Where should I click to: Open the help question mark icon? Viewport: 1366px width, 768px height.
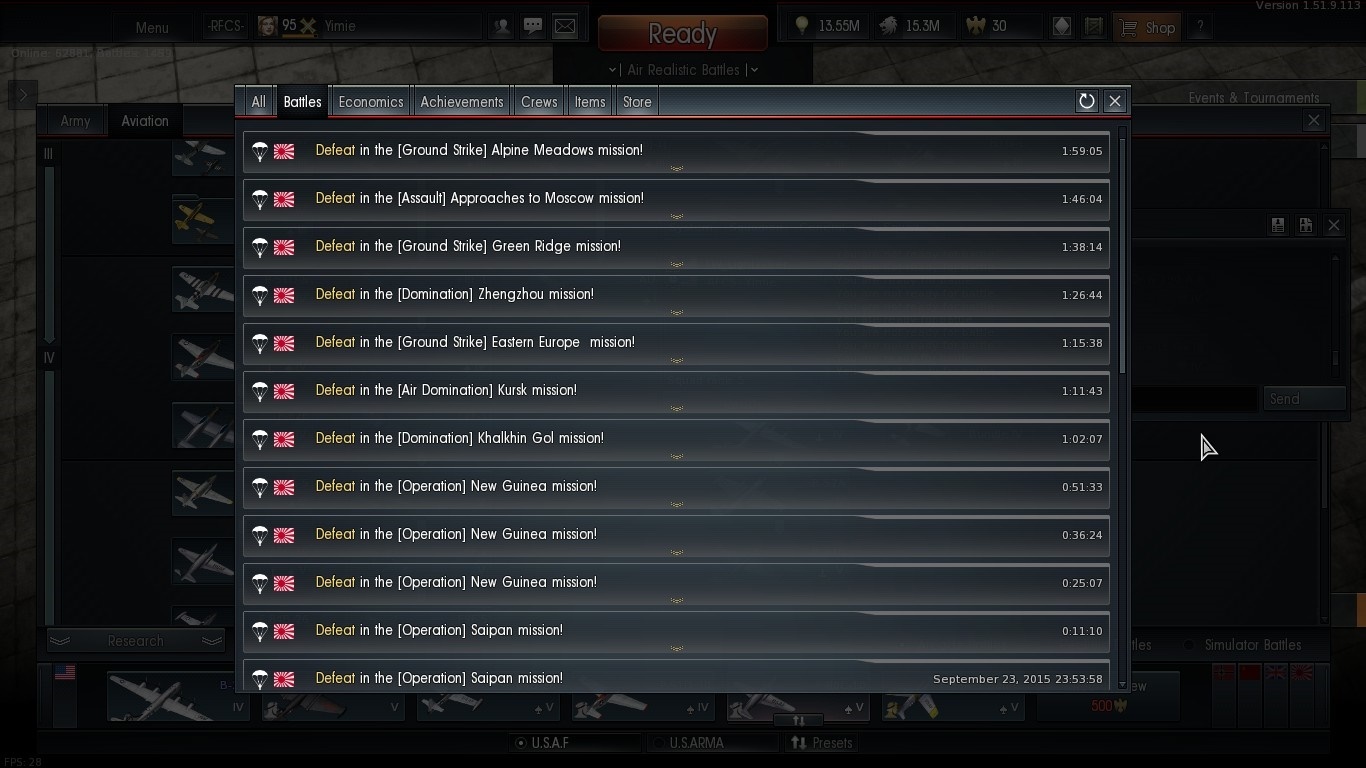[x=1200, y=27]
